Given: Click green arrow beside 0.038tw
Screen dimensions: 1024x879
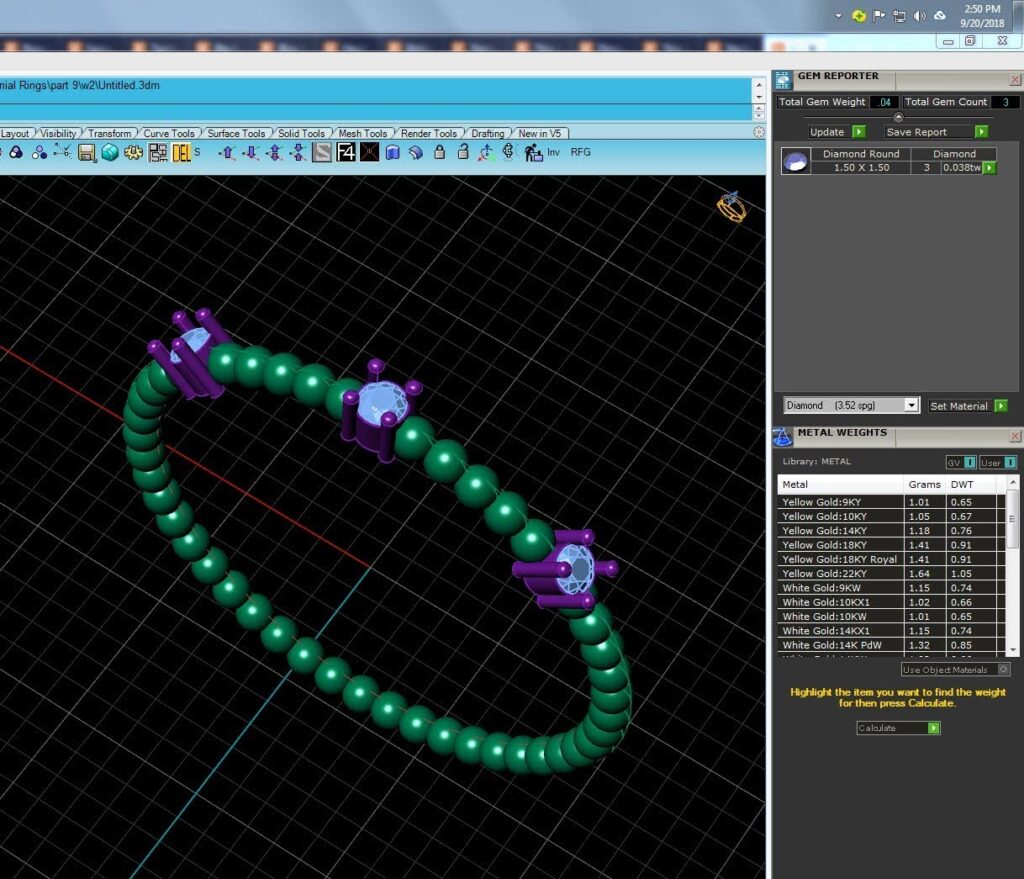Looking at the screenshot, I should tap(989, 168).
